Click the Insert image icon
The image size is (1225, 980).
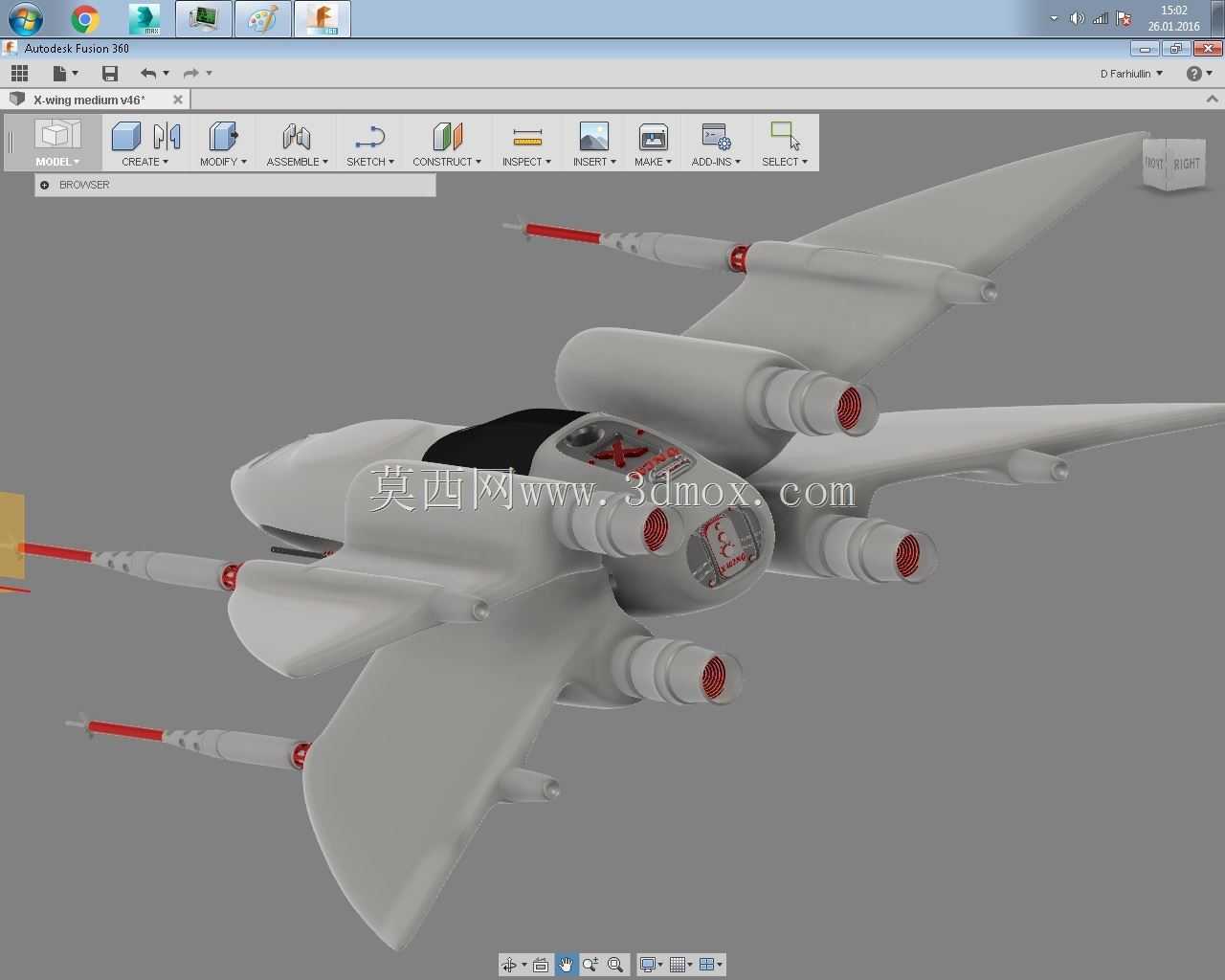pos(594,136)
